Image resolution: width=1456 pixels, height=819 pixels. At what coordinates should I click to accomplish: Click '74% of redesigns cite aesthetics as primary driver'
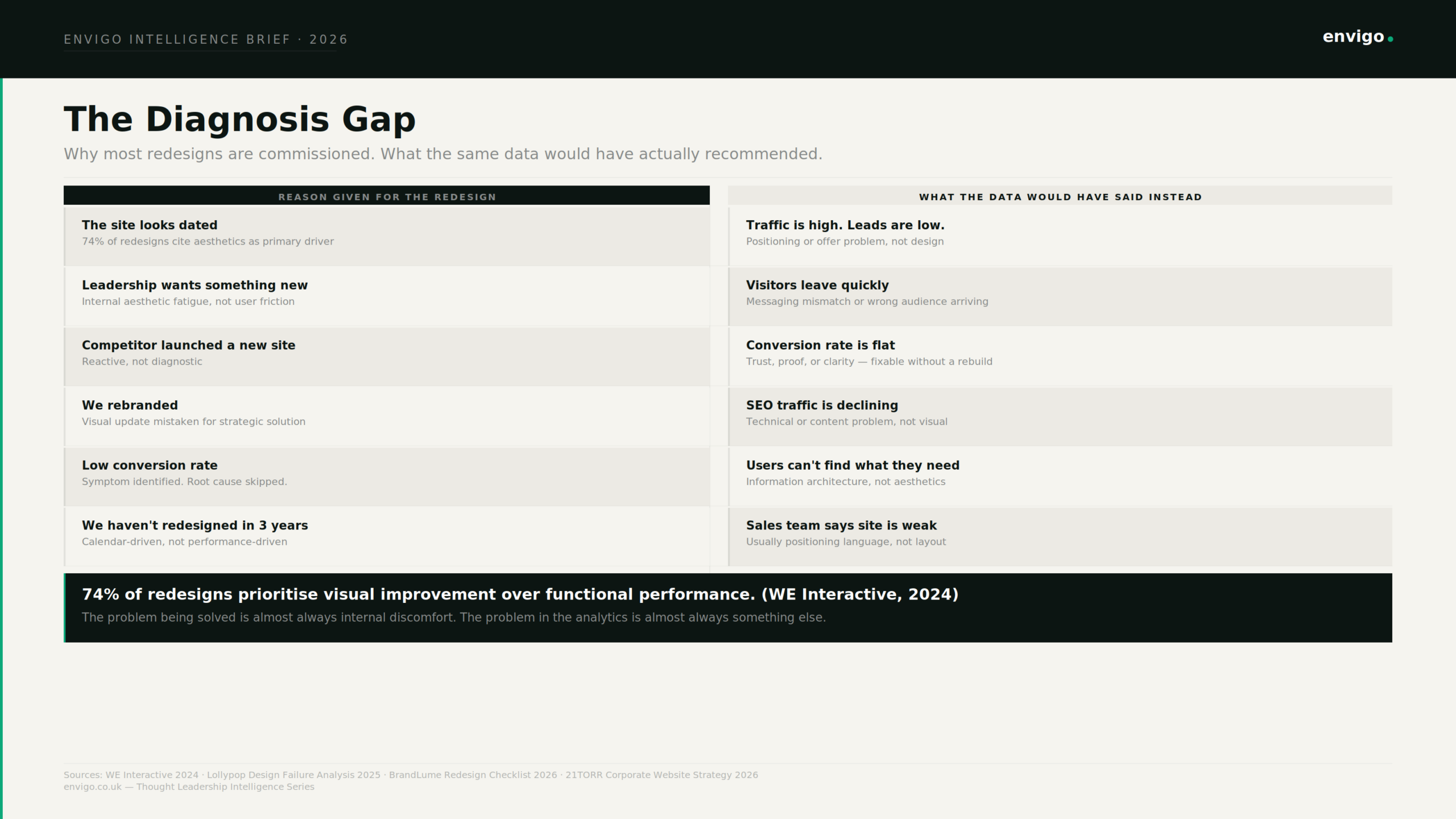point(208,242)
